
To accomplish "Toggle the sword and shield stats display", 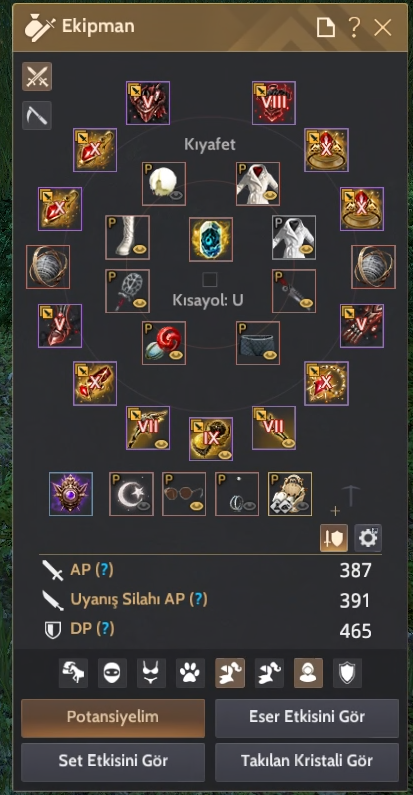I will point(333,538).
